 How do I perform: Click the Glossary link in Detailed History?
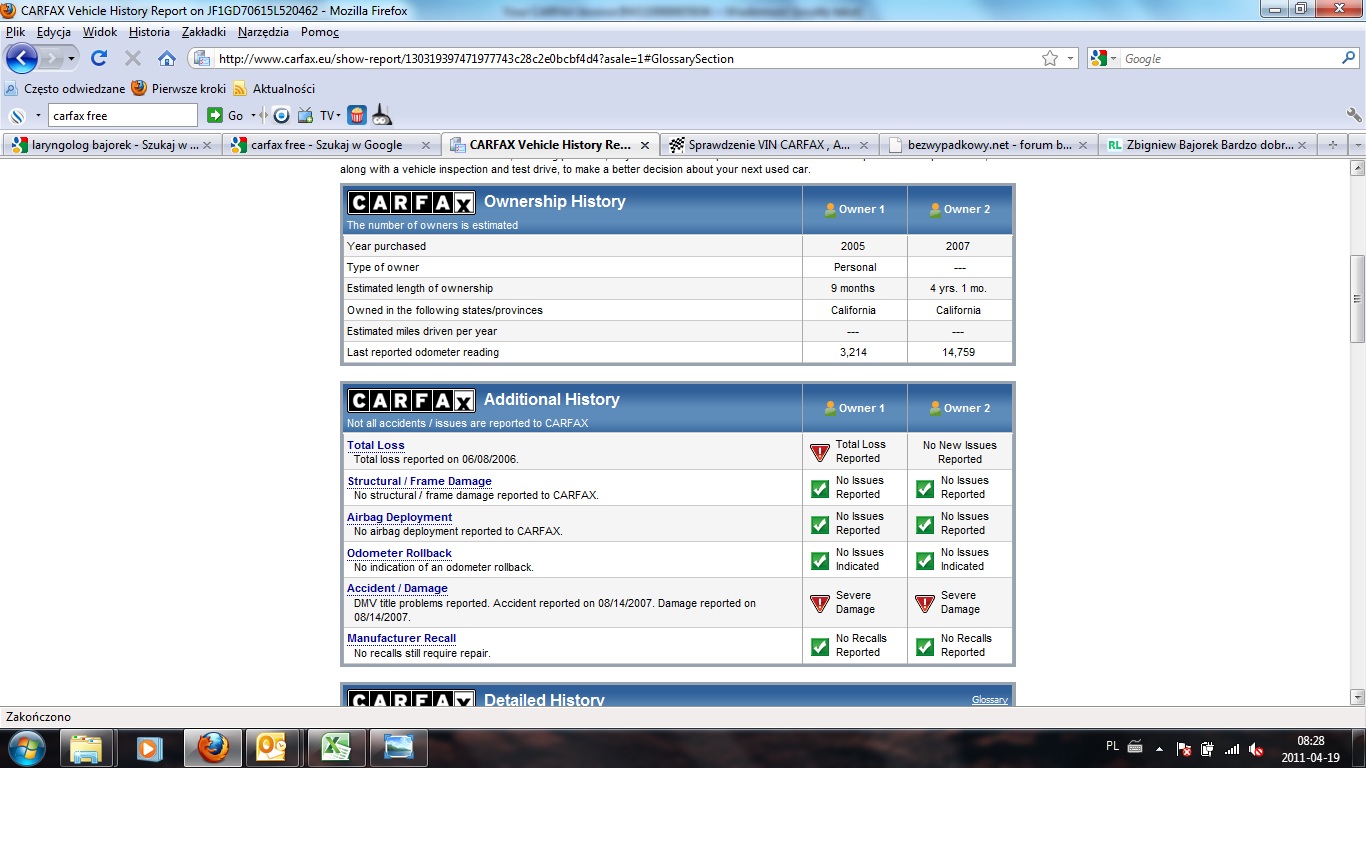pyautogui.click(x=990, y=699)
